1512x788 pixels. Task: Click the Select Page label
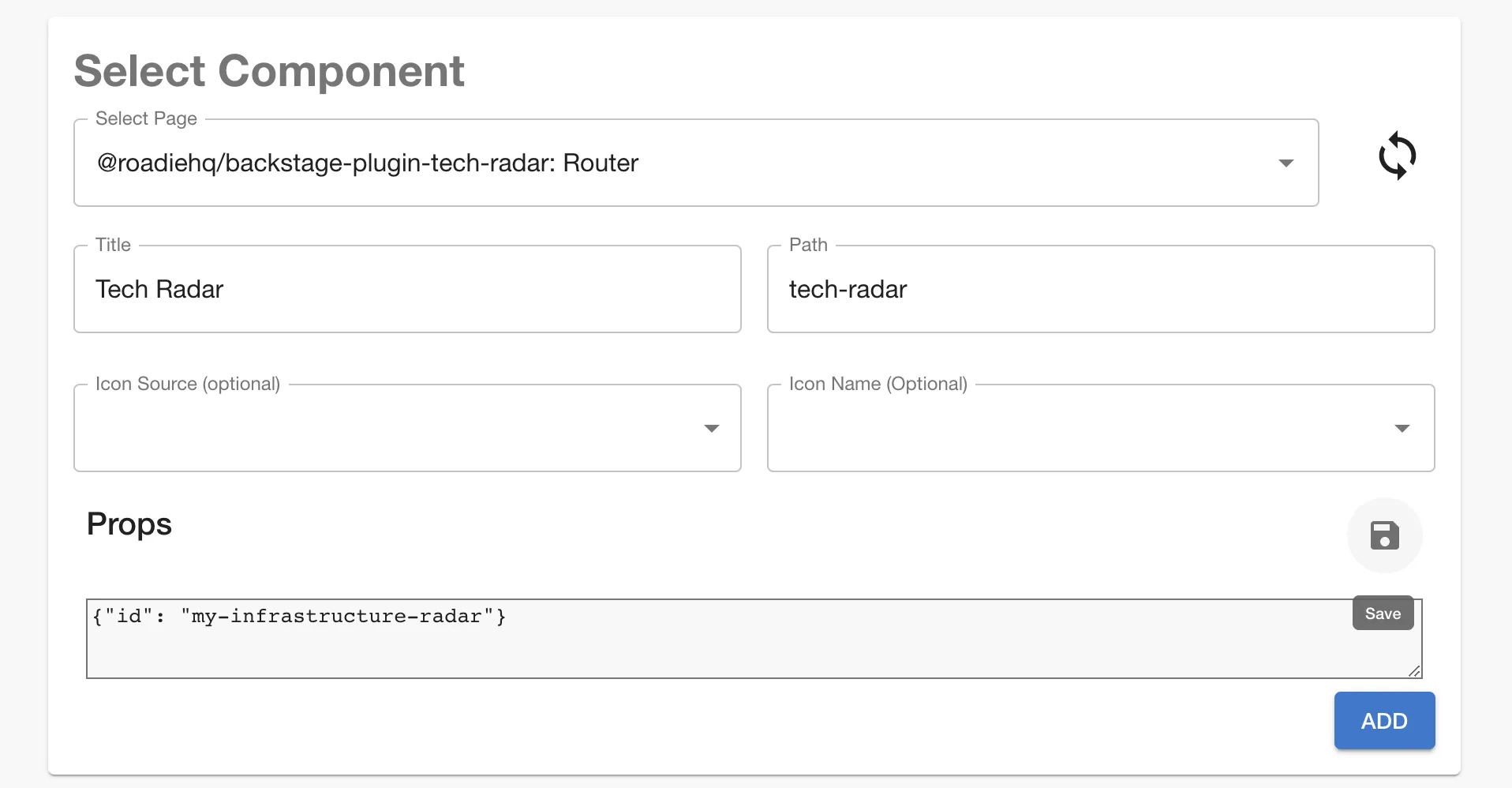point(146,118)
